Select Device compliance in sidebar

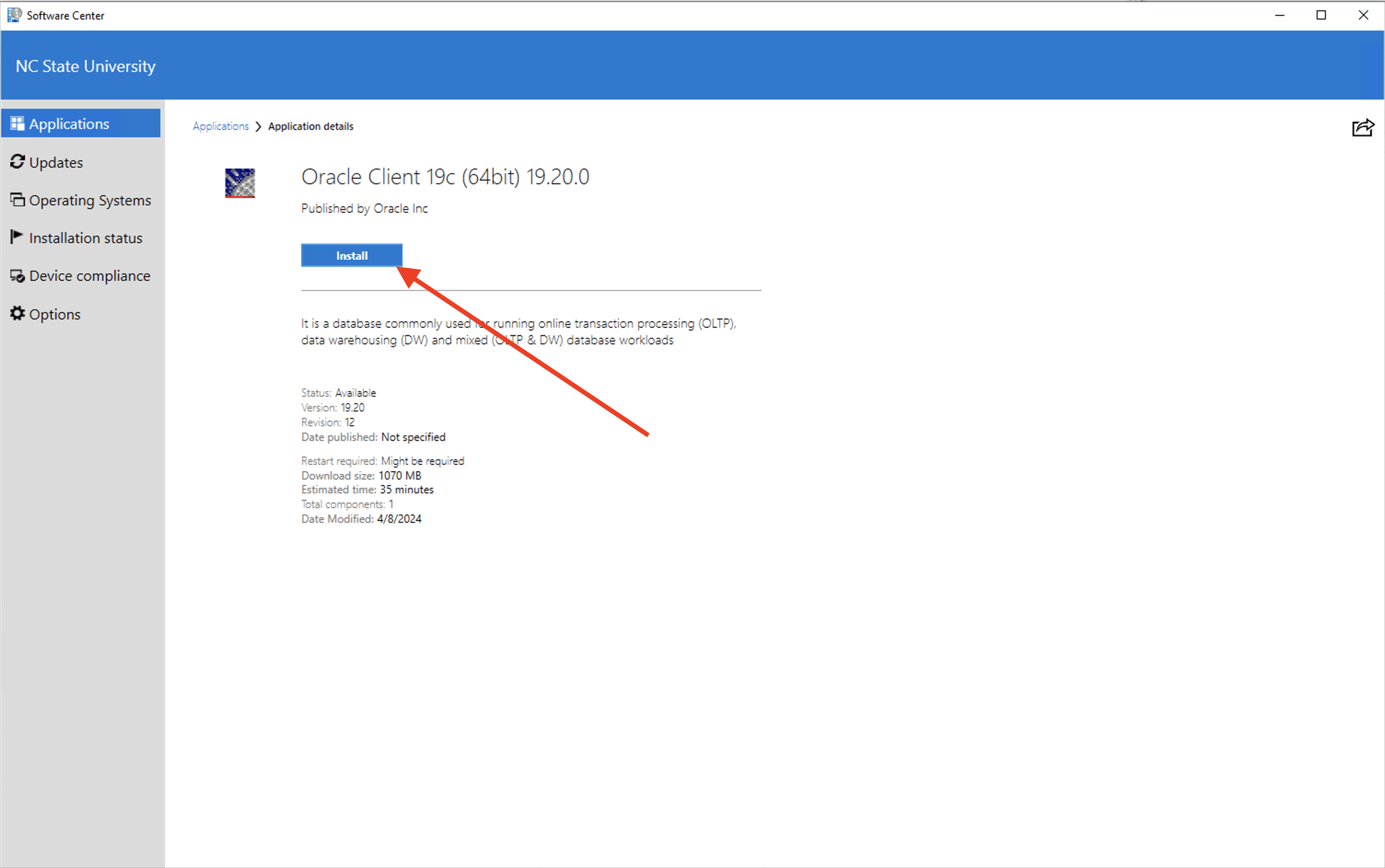(x=90, y=276)
